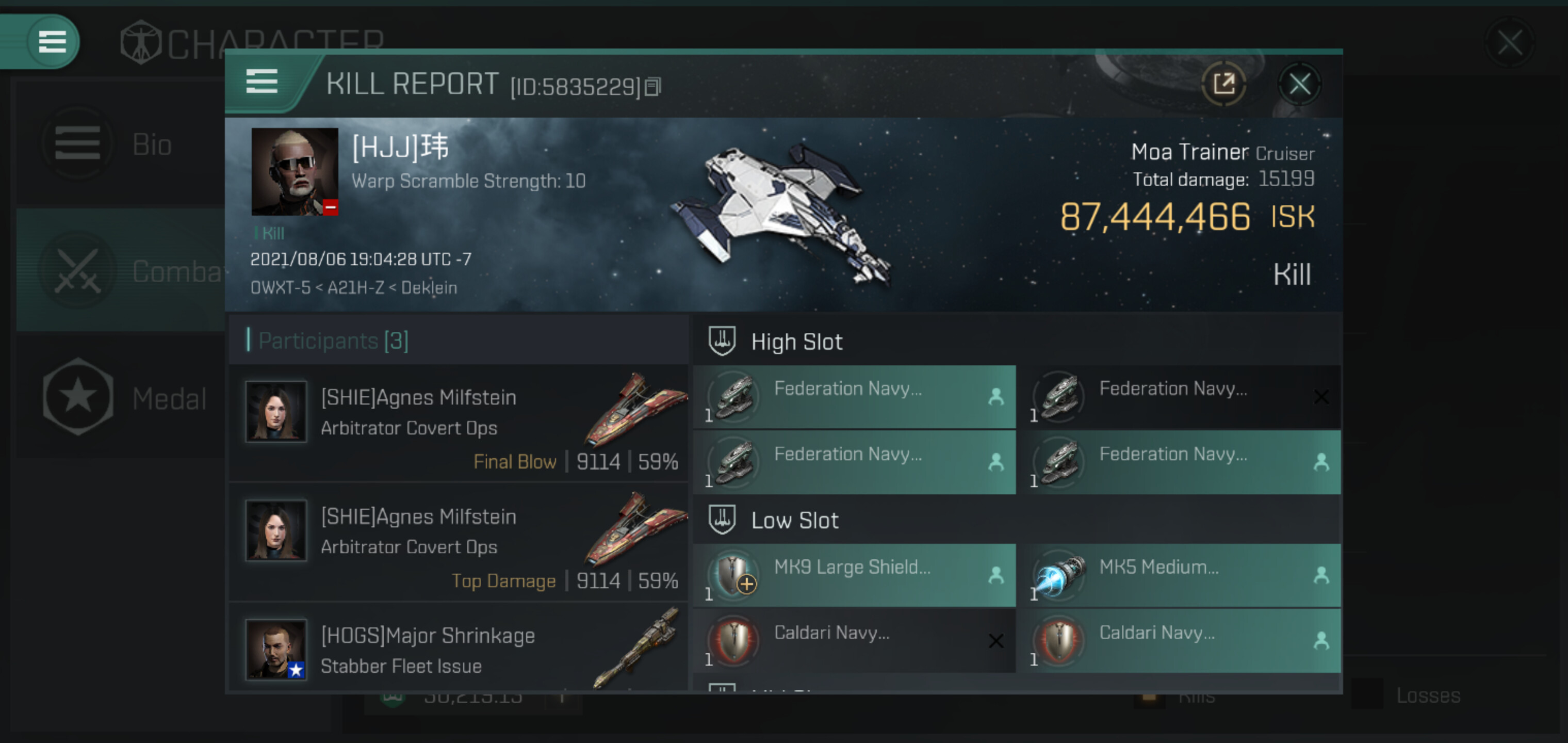Click the destroyed Caldari Navy module

pos(855,641)
